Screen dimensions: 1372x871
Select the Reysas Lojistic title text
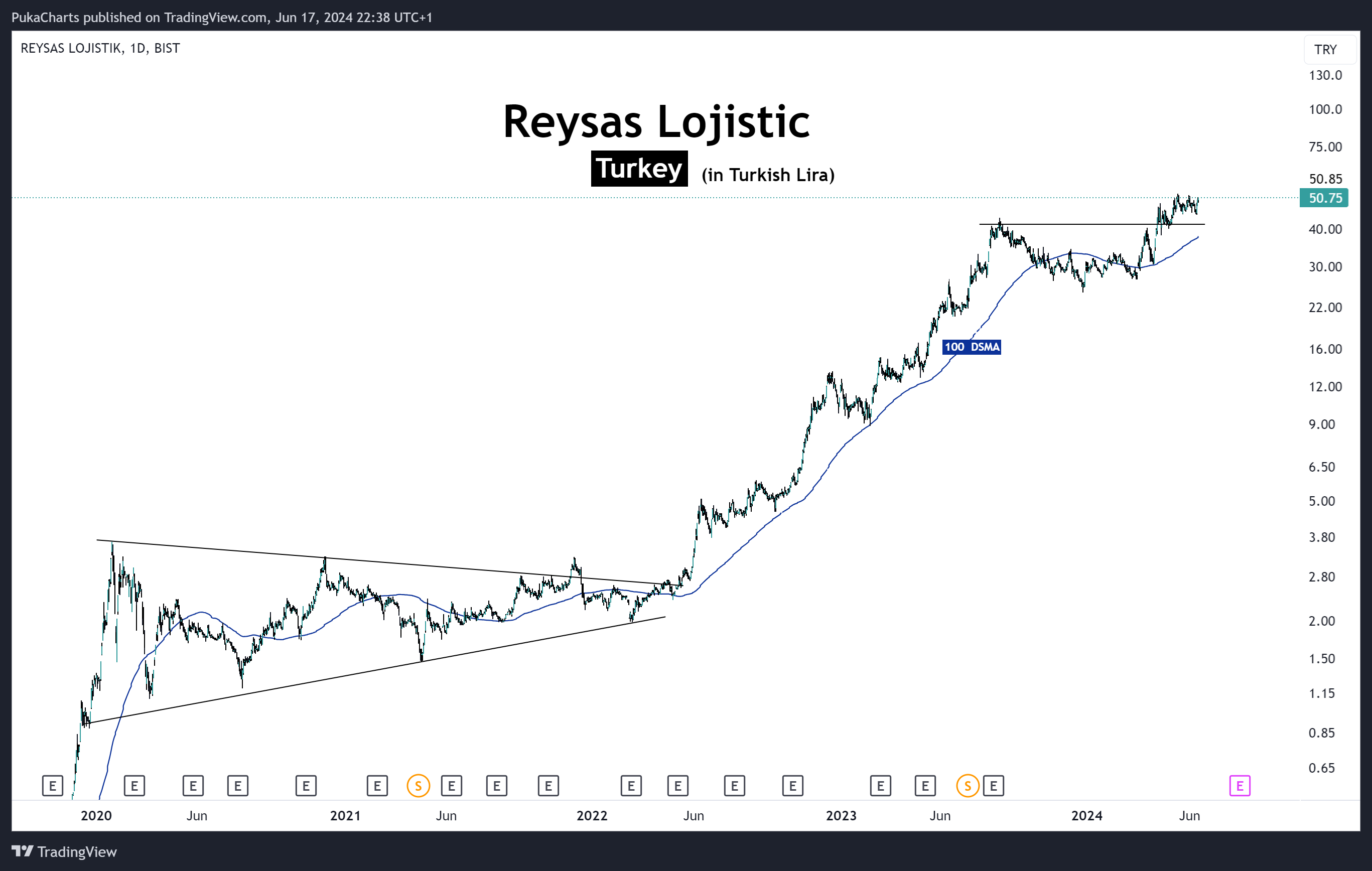click(x=656, y=122)
